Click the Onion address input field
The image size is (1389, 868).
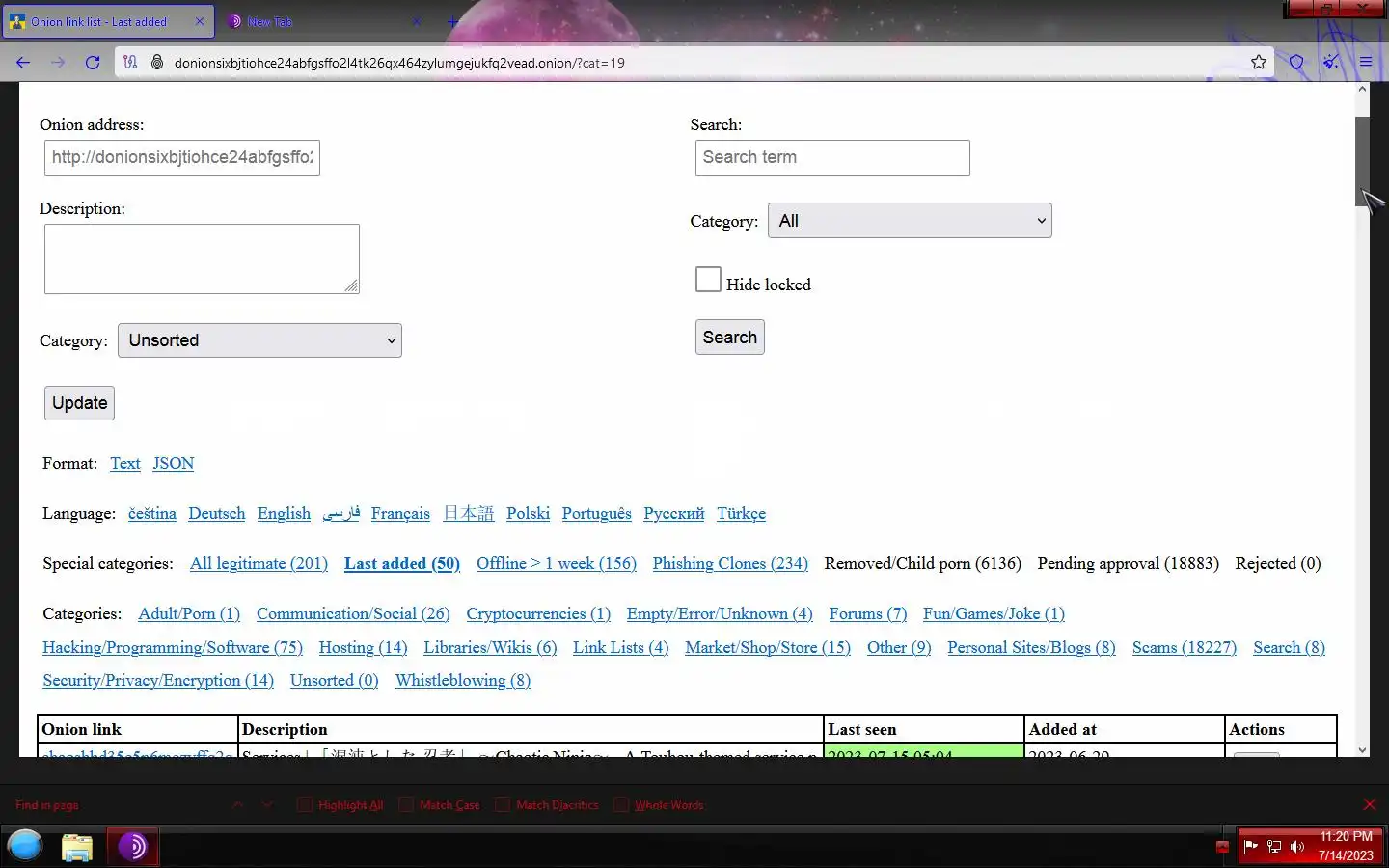click(182, 157)
